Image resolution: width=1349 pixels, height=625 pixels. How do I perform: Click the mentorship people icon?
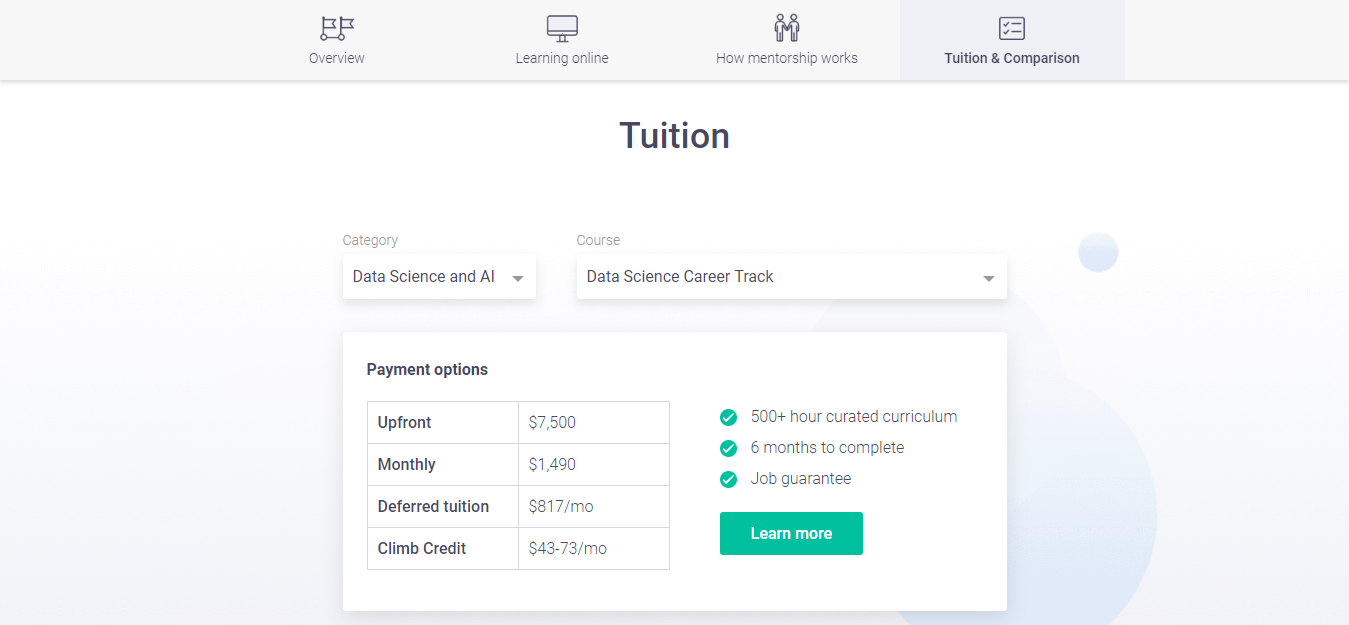(787, 28)
